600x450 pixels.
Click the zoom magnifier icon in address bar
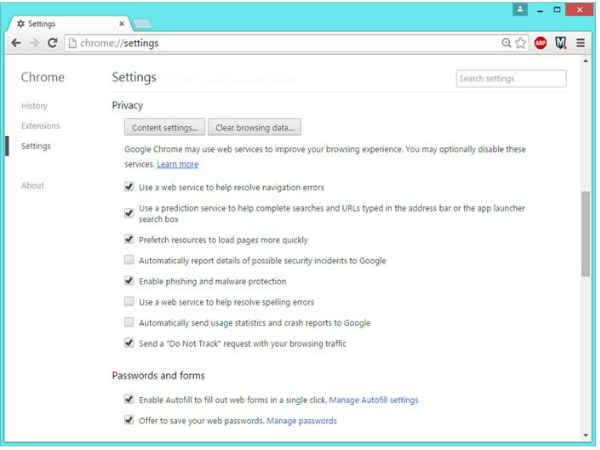click(506, 43)
